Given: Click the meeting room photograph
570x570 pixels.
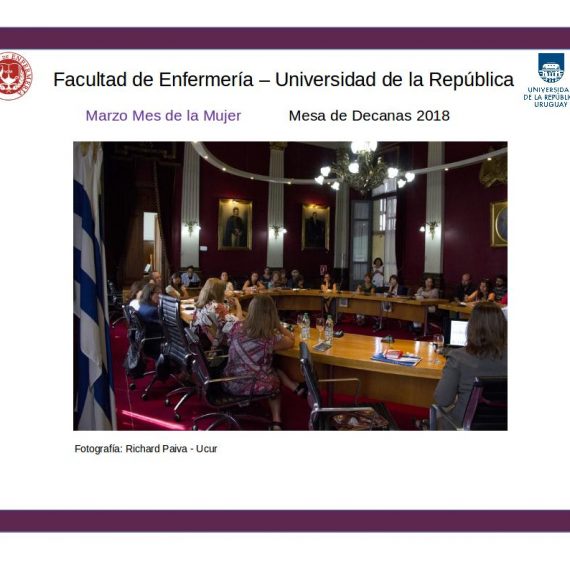Looking at the screenshot, I should [290, 286].
